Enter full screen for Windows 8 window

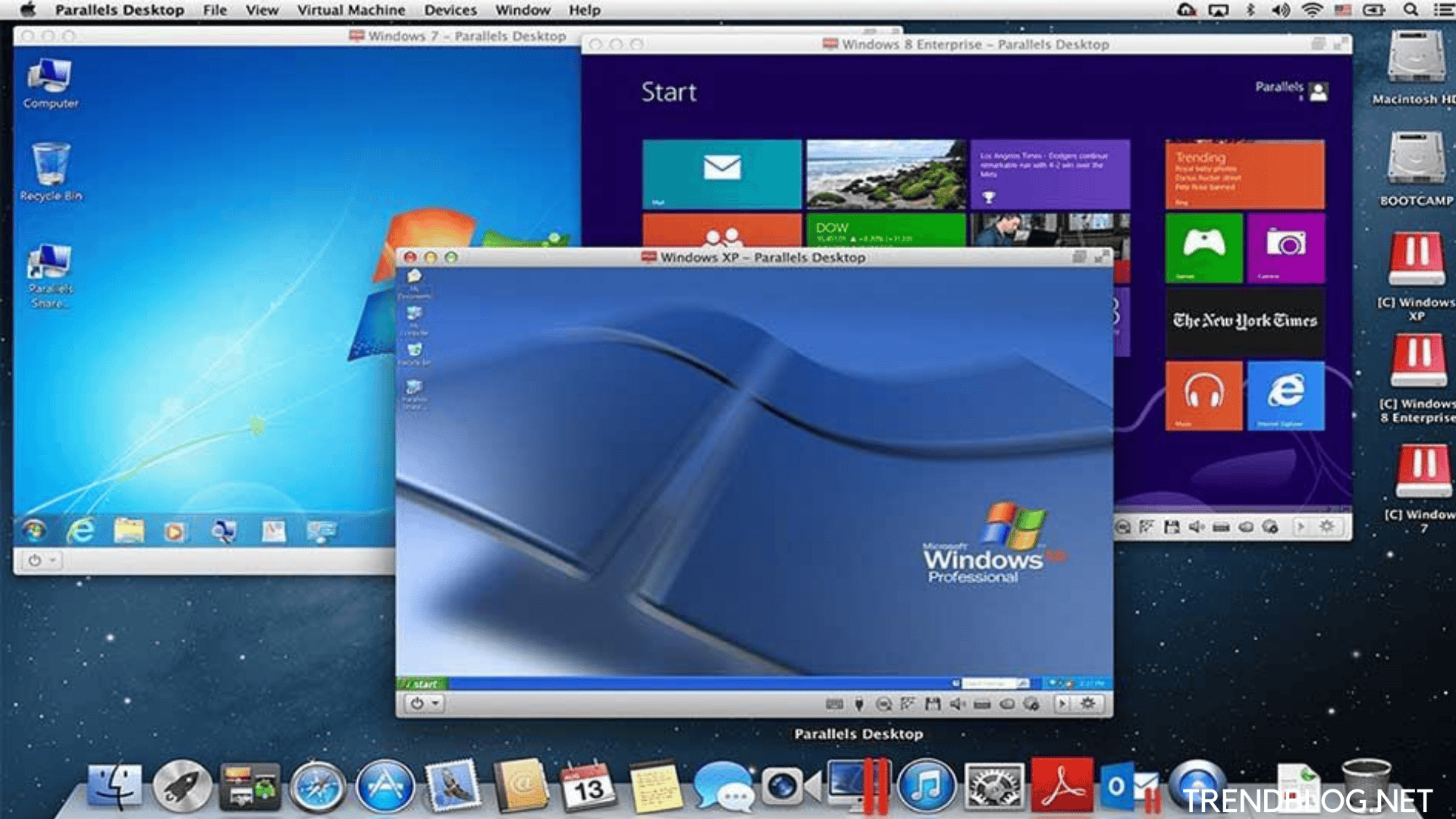coord(1341,44)
